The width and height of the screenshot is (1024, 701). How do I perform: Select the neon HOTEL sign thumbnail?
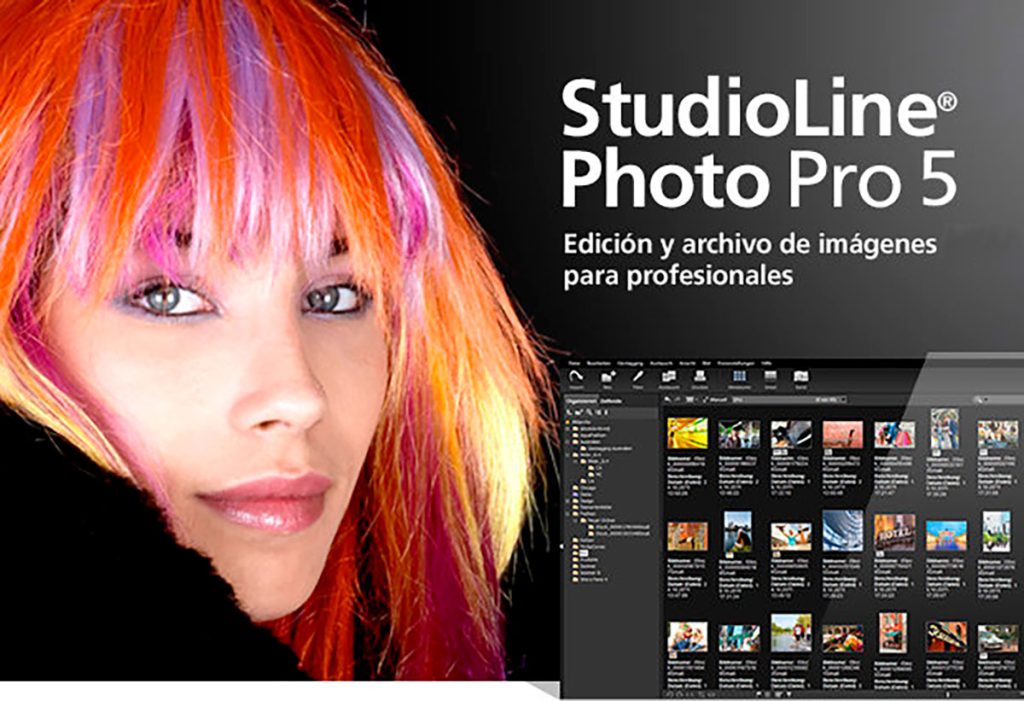pyautogui.click(x=894, y=532)
